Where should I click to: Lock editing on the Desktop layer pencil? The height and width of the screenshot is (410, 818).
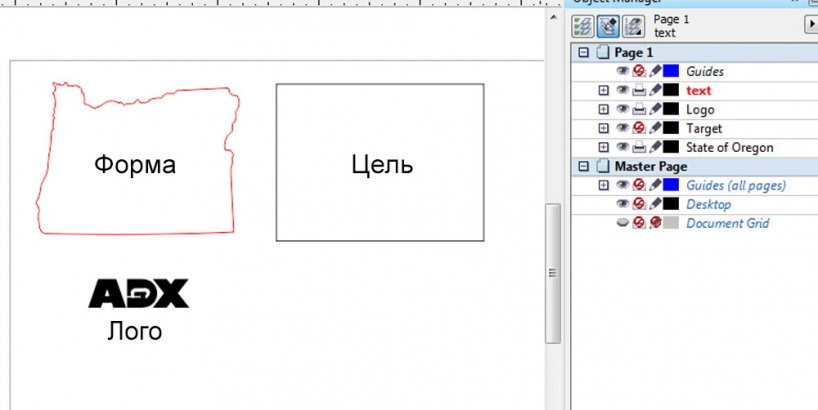[x=655, y=204]
